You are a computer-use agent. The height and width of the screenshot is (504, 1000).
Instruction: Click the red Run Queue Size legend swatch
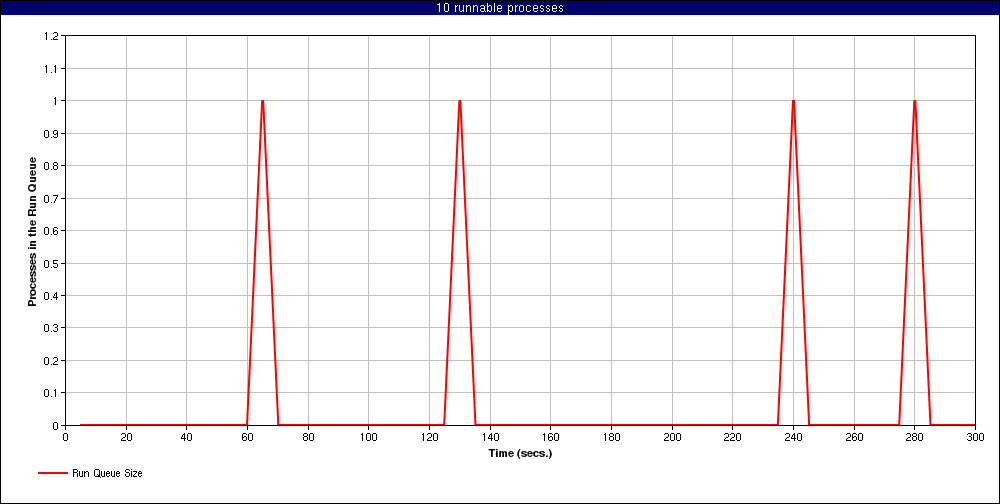coord(53,473)
